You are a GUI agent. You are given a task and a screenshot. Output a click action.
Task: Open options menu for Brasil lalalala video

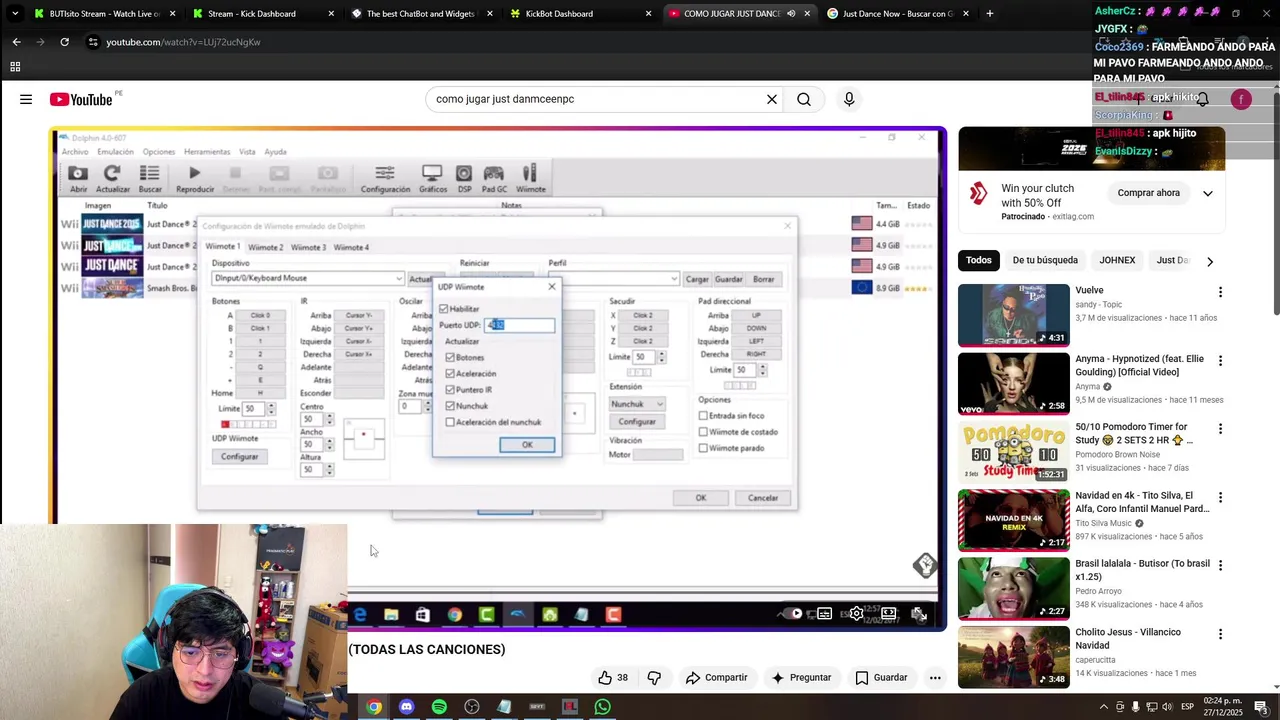1220,565
